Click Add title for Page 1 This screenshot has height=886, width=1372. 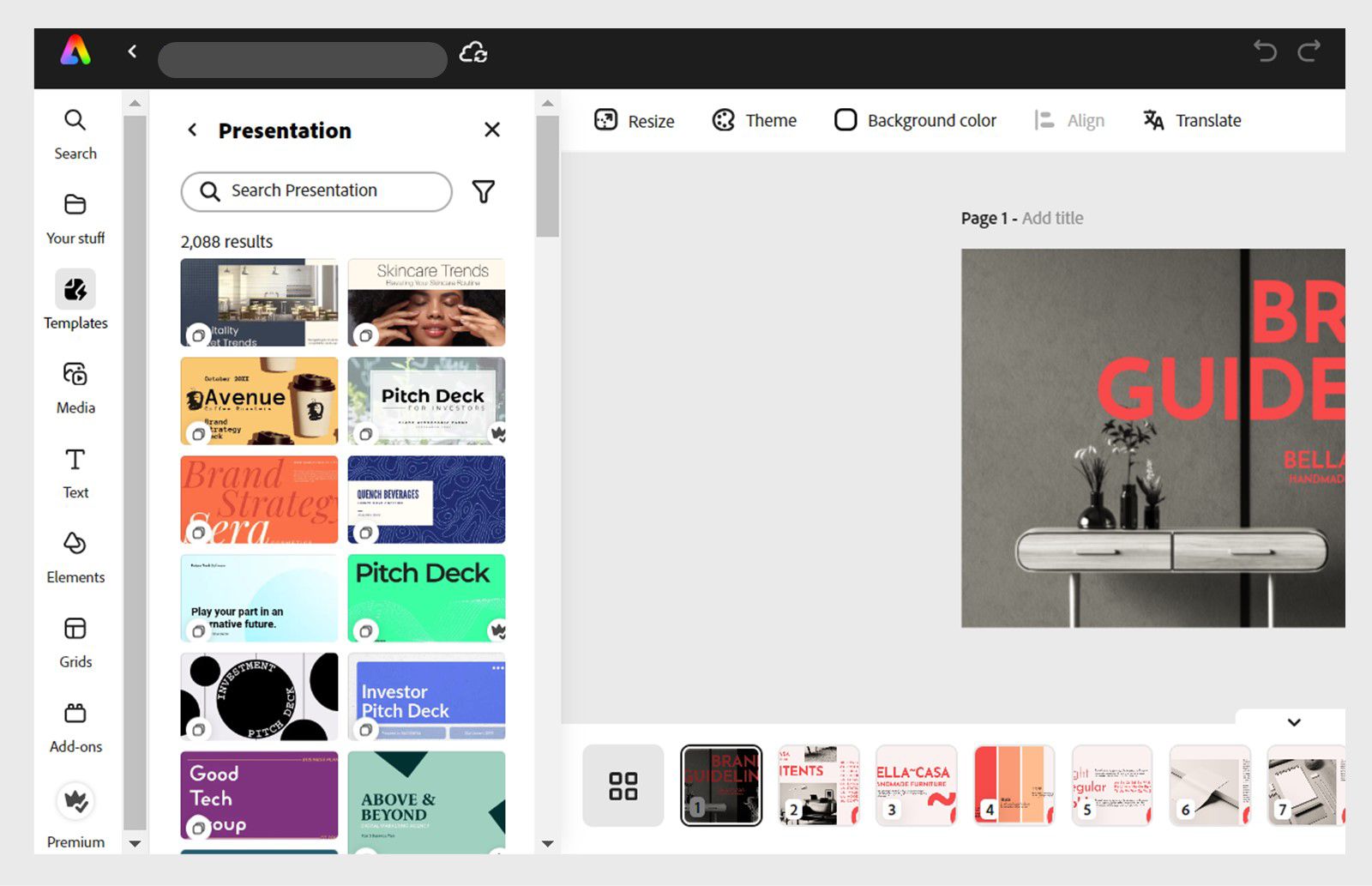pos(1052,218)
